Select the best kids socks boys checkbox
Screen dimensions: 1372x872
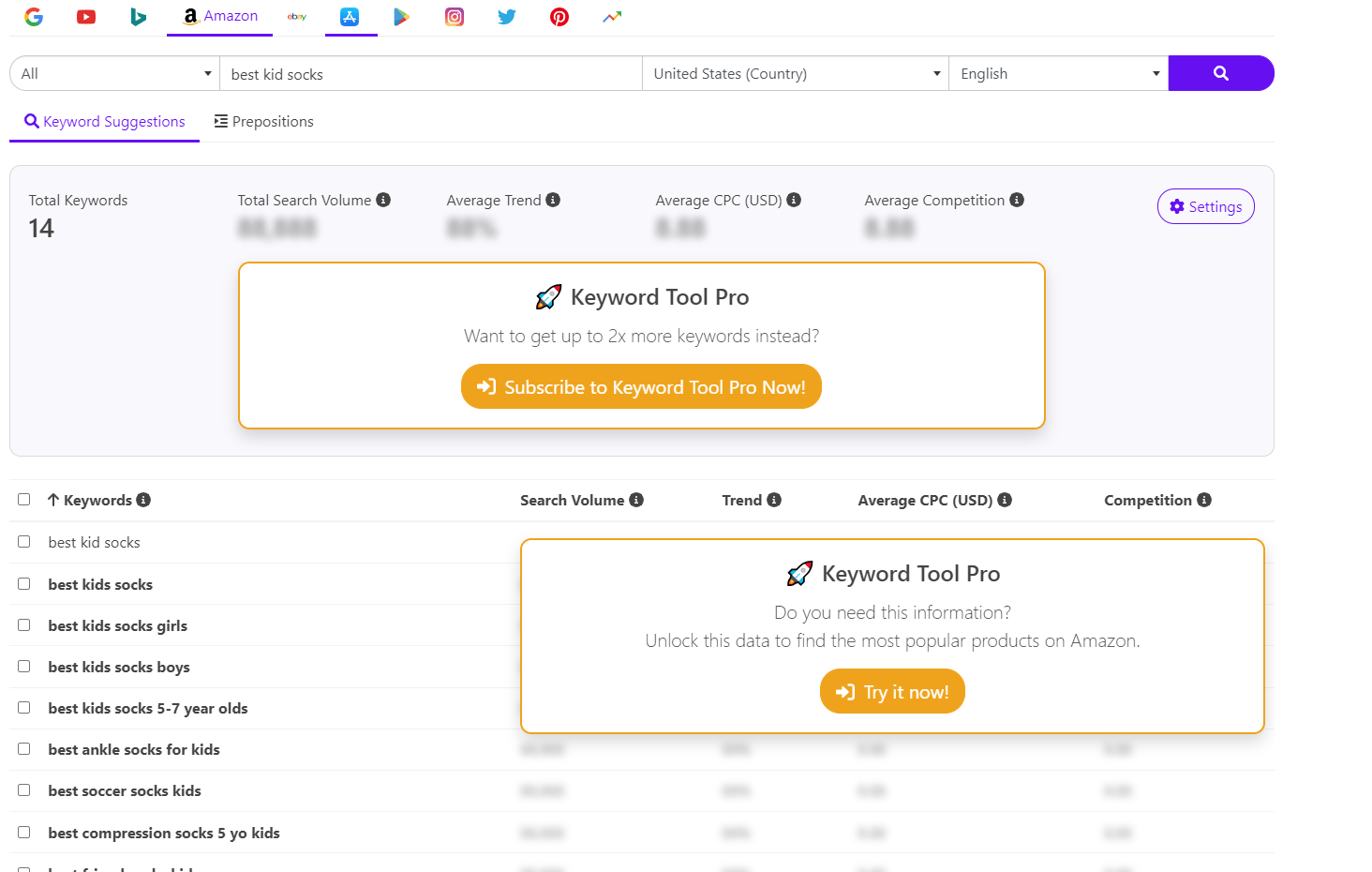(23, 666)
